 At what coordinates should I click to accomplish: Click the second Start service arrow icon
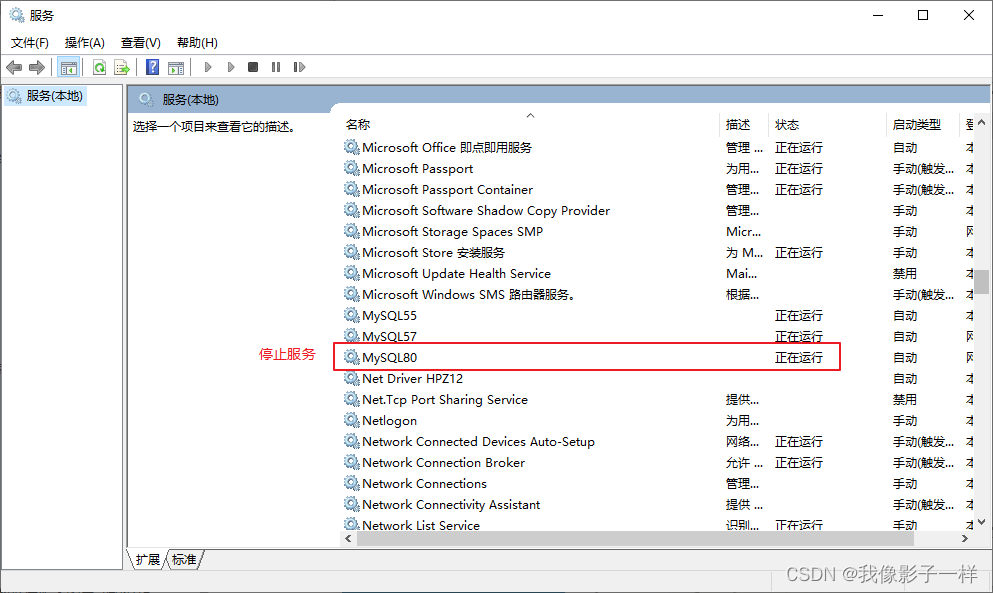231,67
